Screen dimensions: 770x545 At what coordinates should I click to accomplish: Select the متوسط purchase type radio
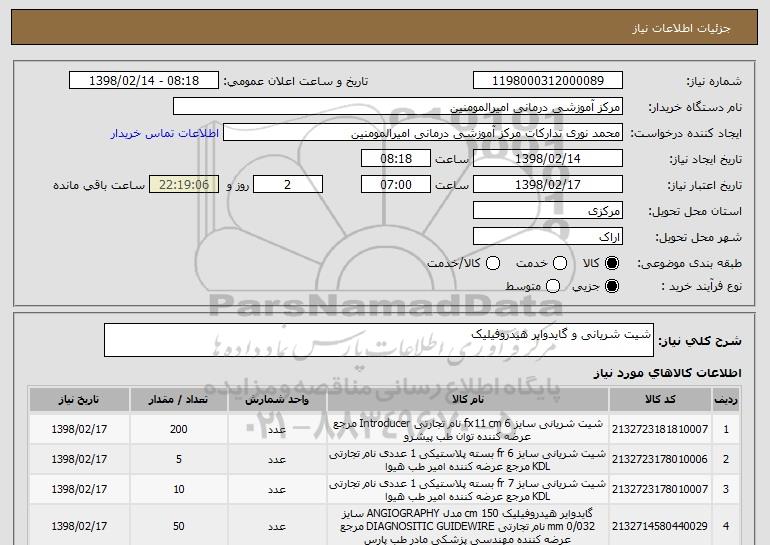click(x=553, y=286)
